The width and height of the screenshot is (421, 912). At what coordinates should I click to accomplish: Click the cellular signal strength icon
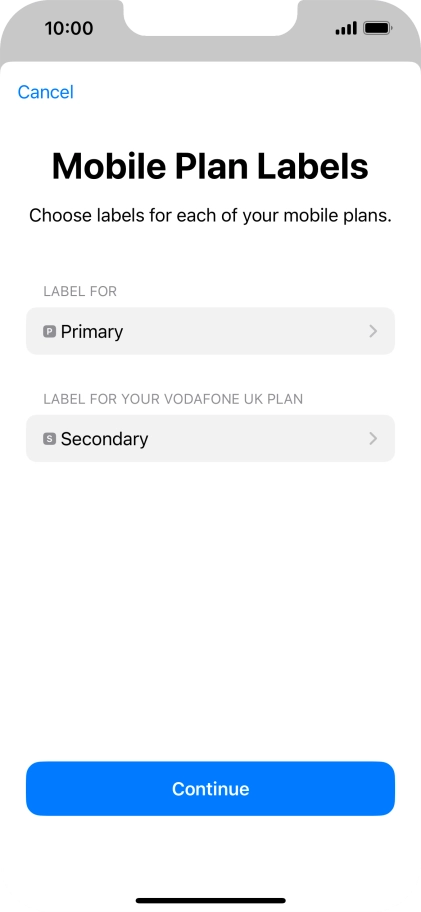pyautogui.click(x=346, y=28)
